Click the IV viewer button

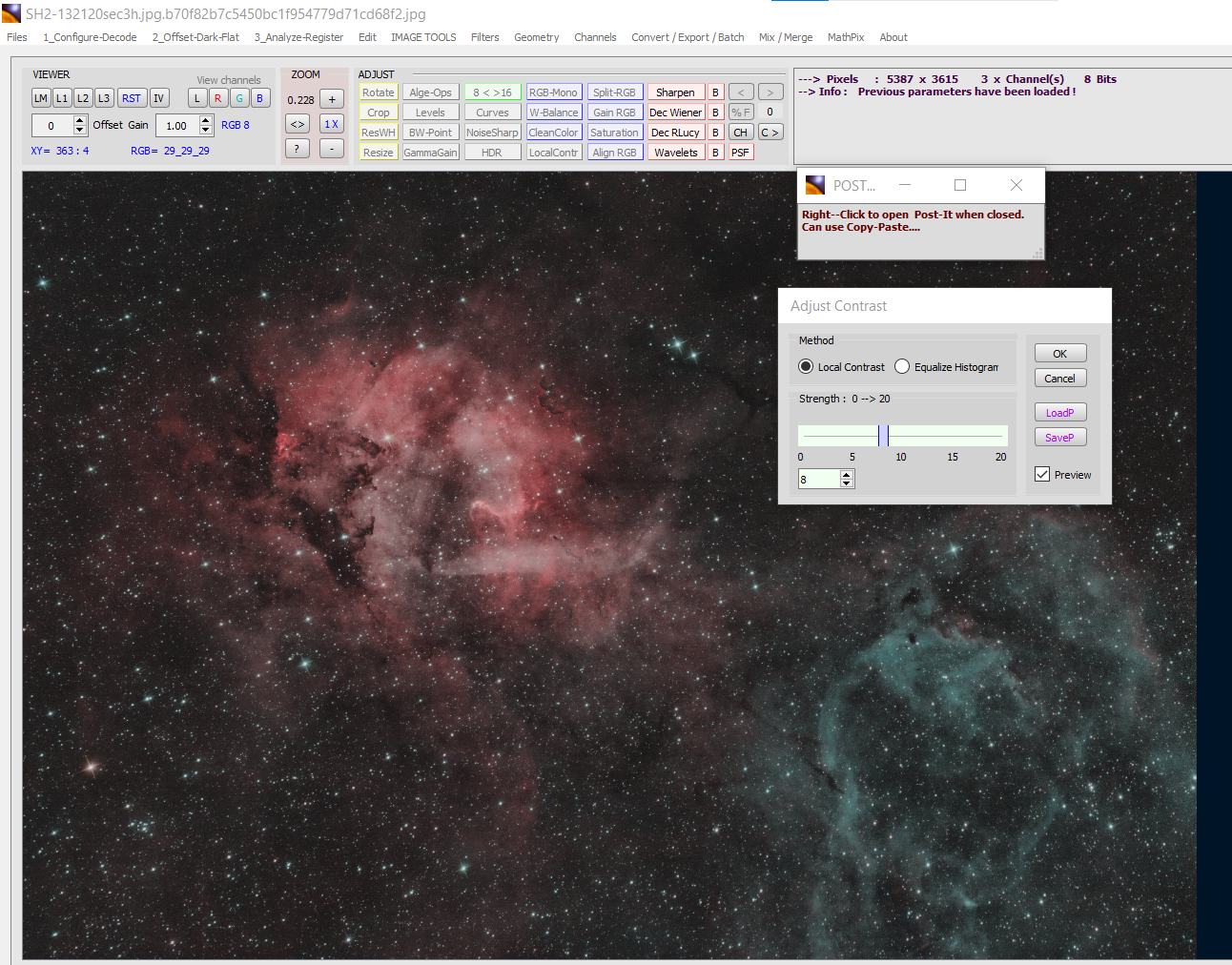[159, 98]
